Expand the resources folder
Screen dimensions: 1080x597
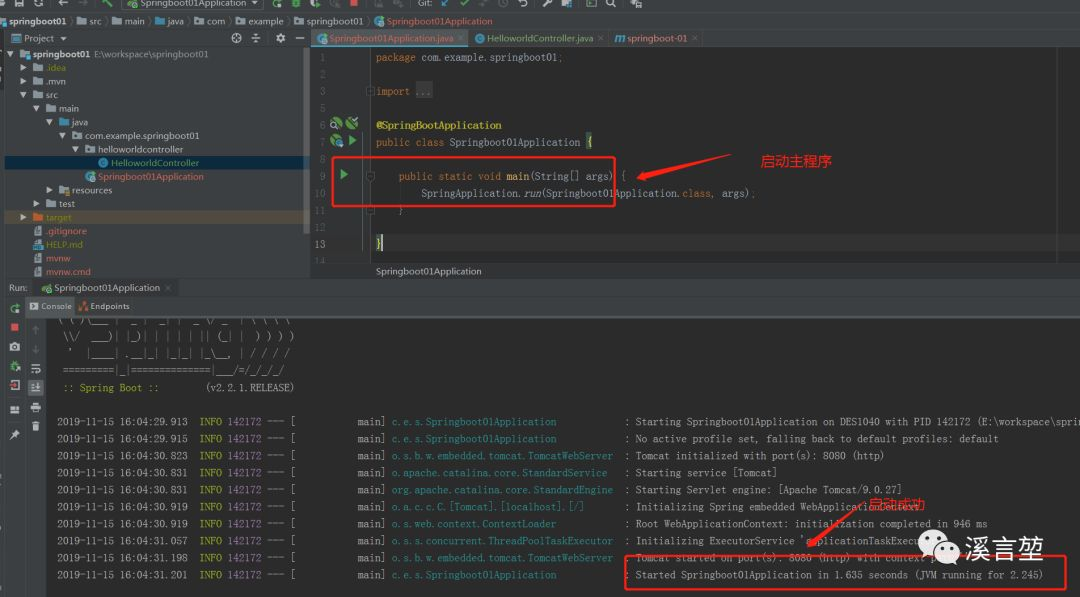(x=49, y=190)
